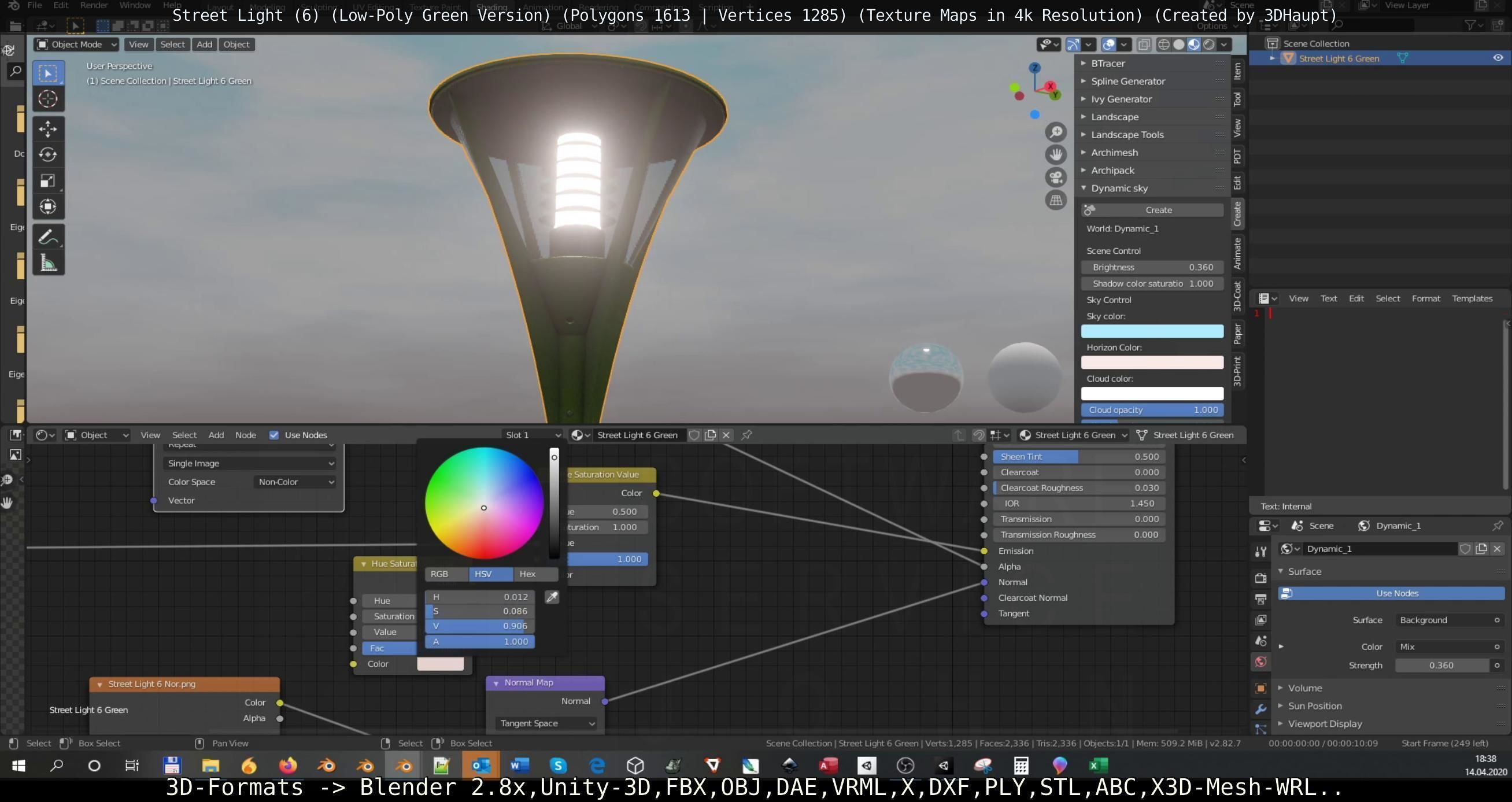The height and width of the screenshot is (802, 1512).
Task: Switch to the Animate sidebar tab
Action: 1237,253
